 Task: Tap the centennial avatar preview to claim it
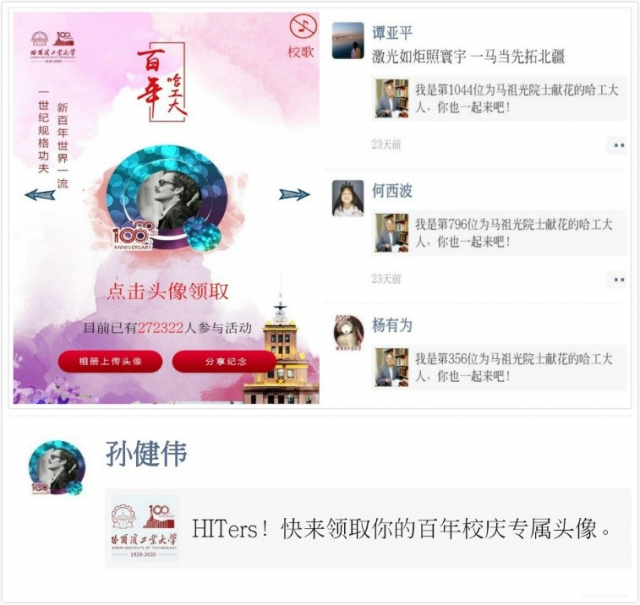point(167,198)
